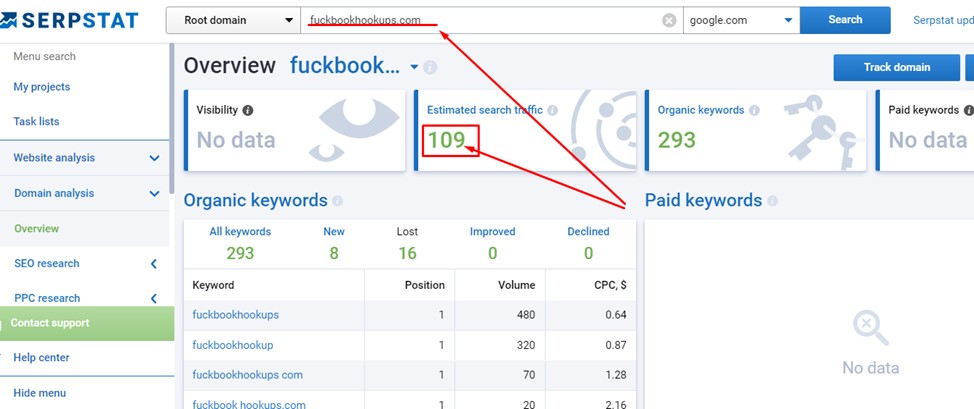Click the Contact support button

point(87,323)
